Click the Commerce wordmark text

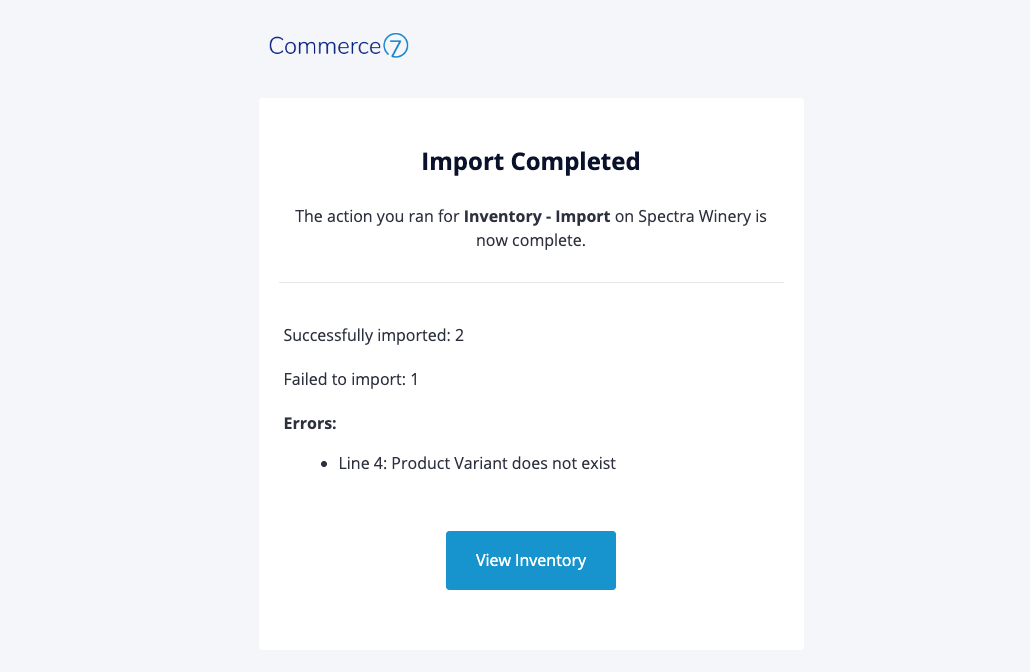click(x=322, y=46)
